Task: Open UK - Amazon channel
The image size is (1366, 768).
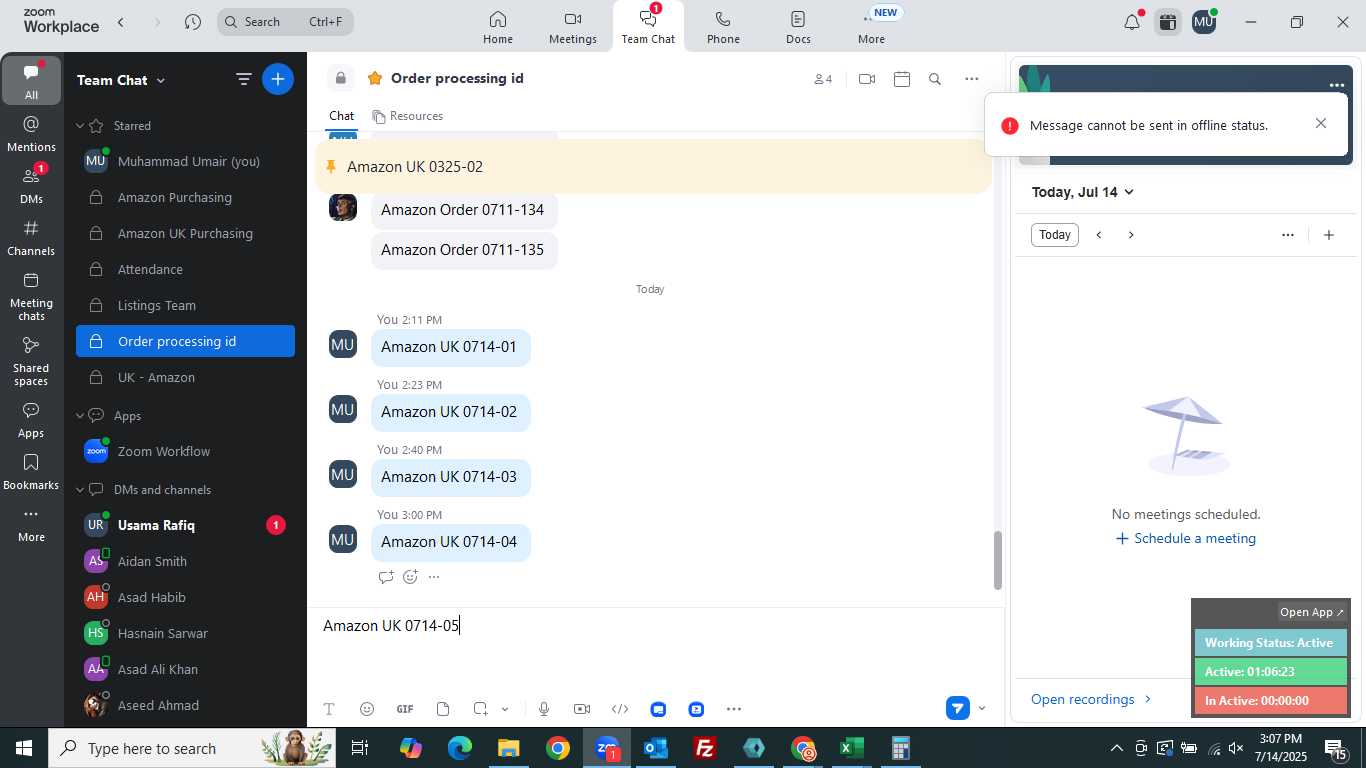Action: pos(185,378)
